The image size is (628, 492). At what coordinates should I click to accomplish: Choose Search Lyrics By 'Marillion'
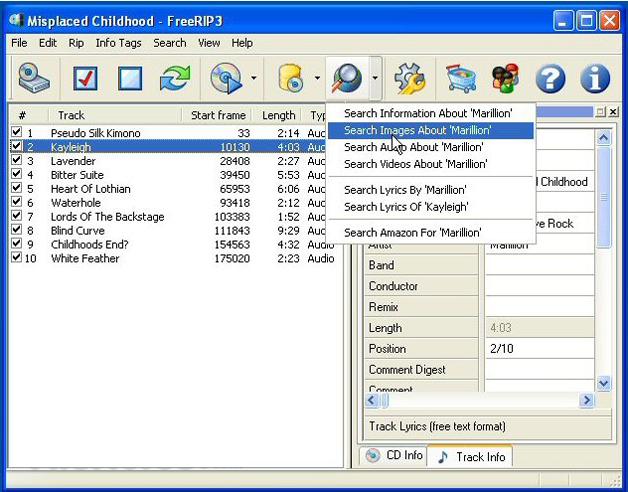click(431, 190)
